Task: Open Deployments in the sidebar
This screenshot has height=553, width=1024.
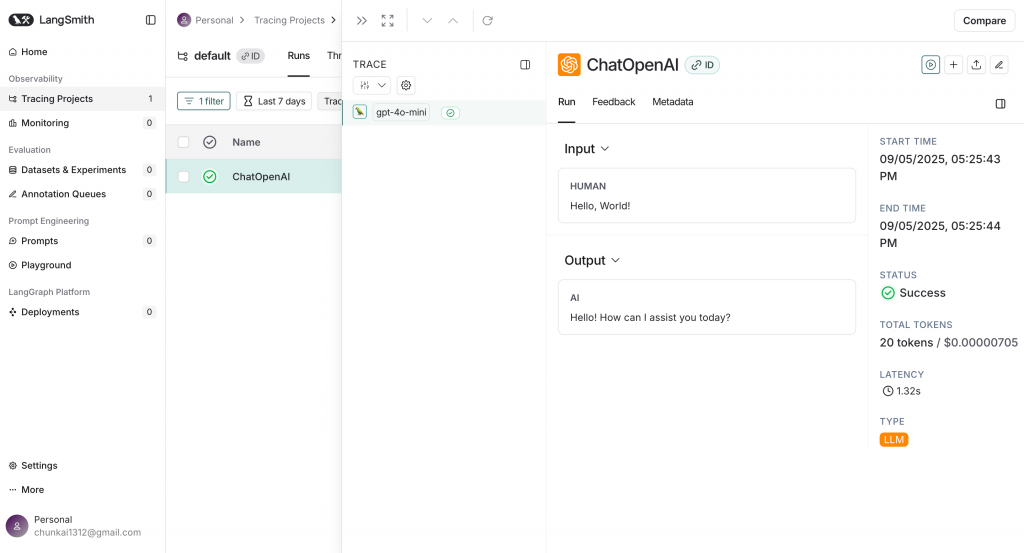Action: point(82,312)
